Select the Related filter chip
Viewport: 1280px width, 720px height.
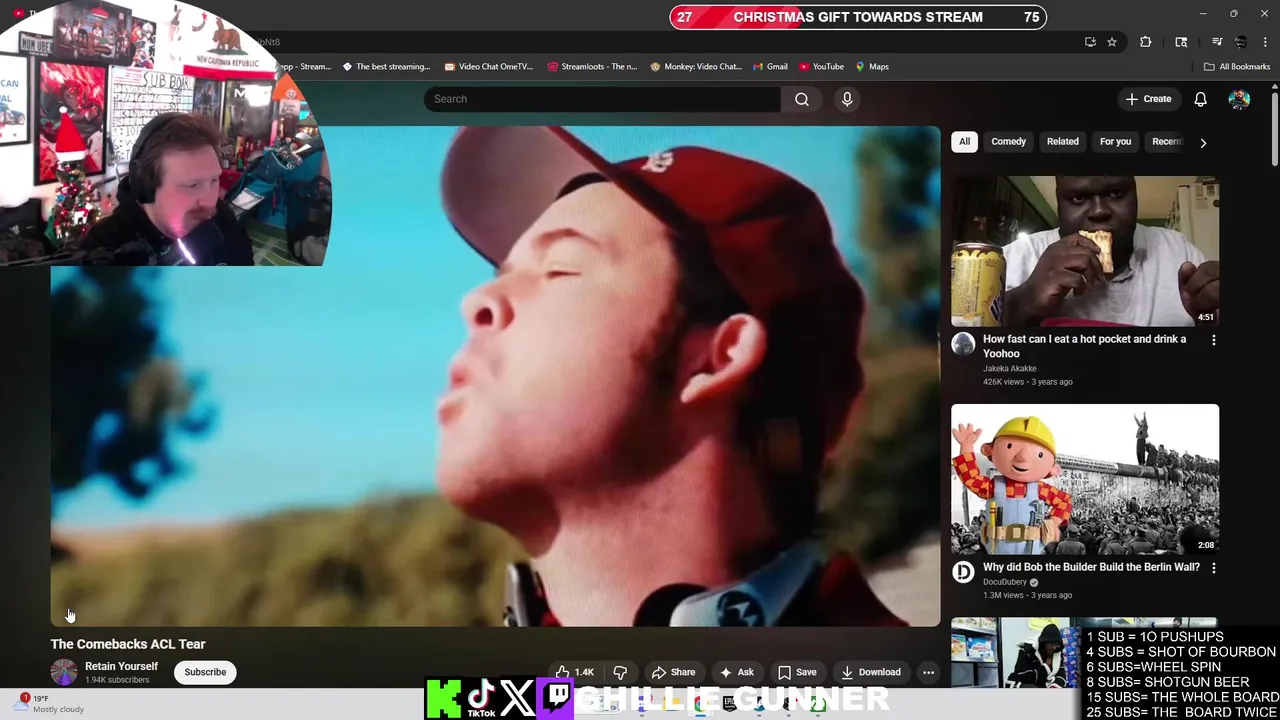coord(1062,142)
